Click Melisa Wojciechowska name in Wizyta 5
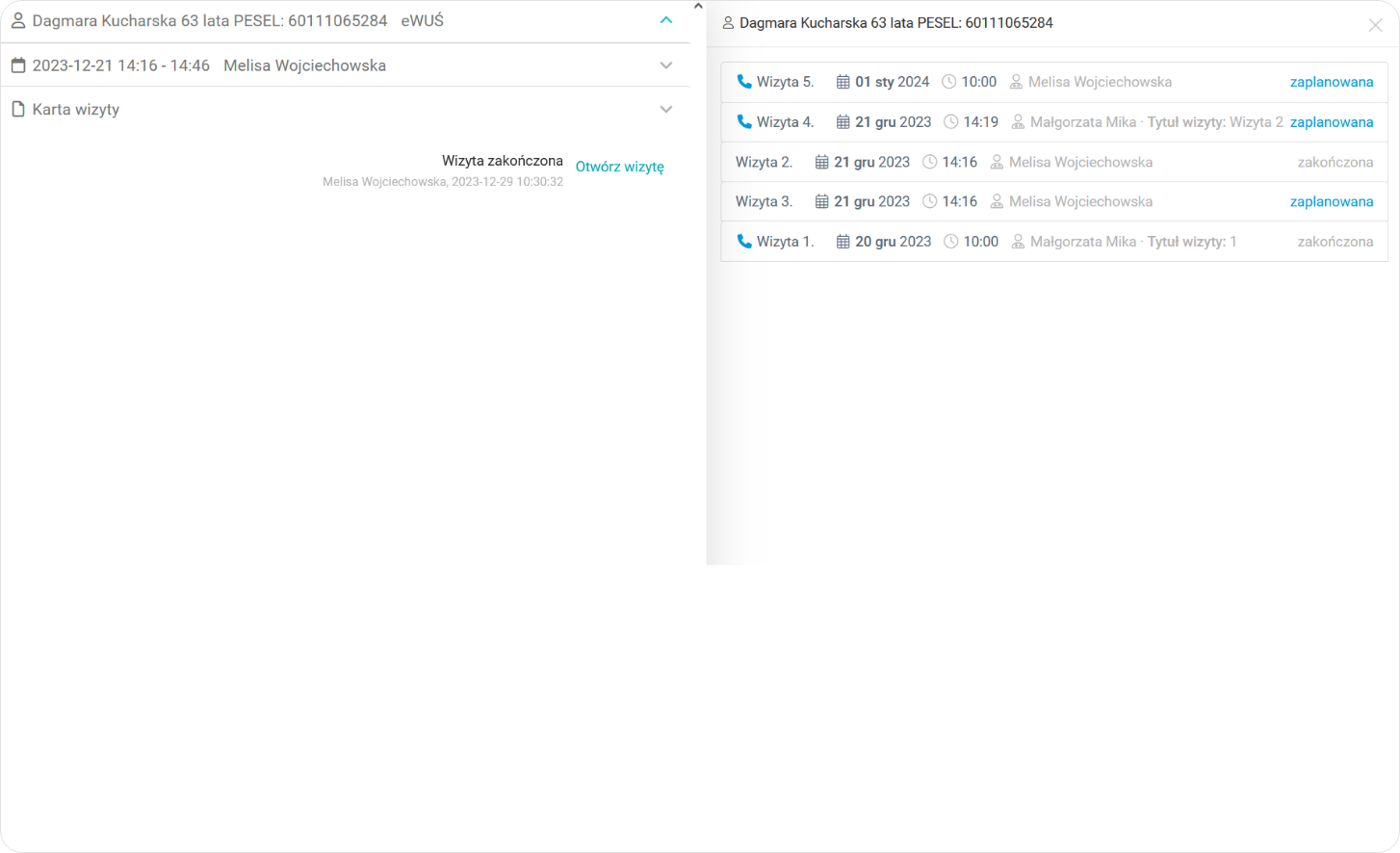The height and width of the screenshot is (853, 1400). coord(1100,82)
